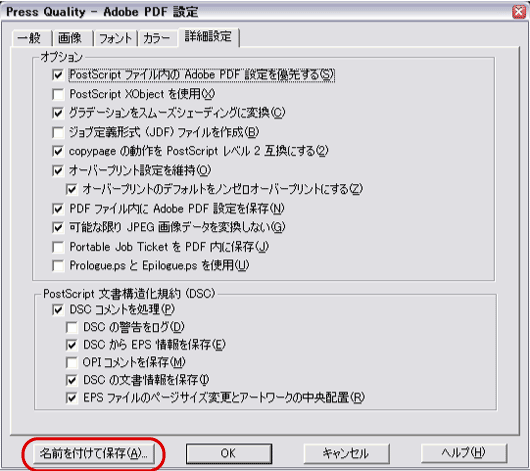Uncheck copypage PostScript レベル 2 互換 option
Screen dimensions: 530x471
[58, 151]
